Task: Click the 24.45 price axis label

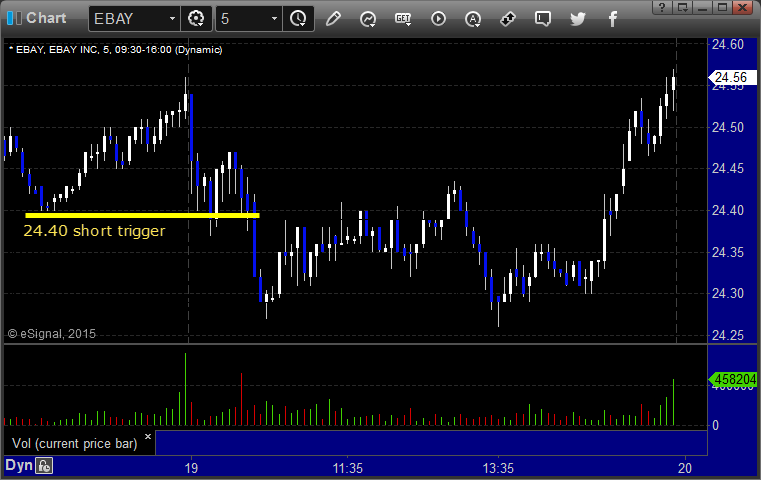Action: (728, 168)
